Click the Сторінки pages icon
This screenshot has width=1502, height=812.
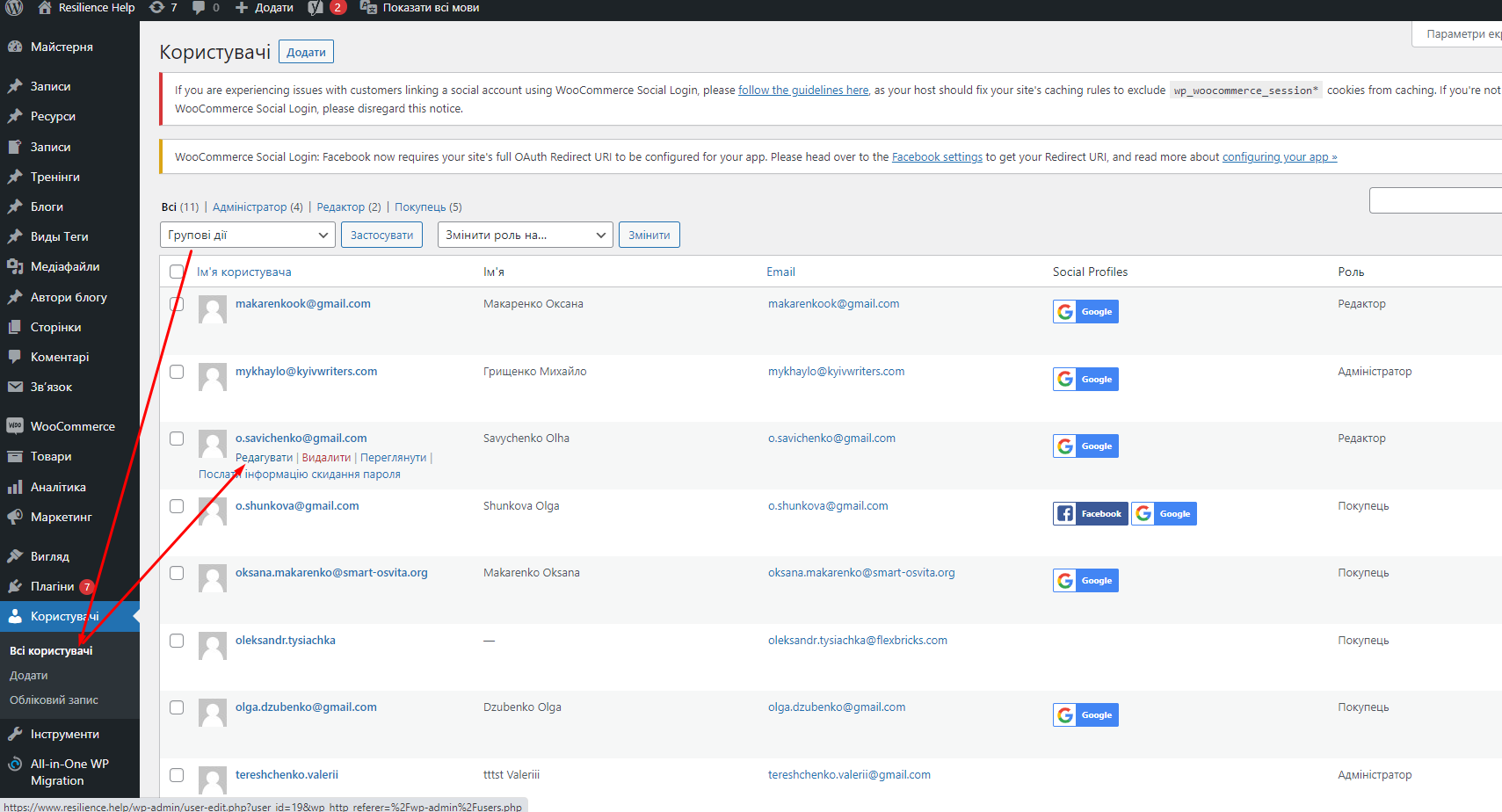15,327
